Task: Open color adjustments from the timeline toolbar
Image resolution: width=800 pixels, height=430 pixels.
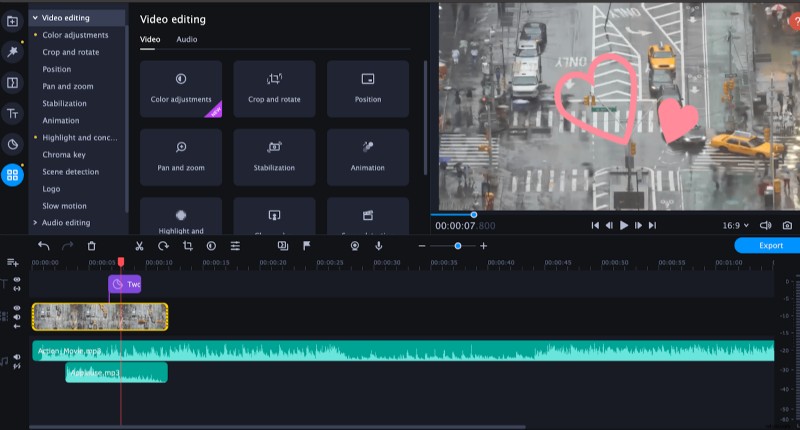Action: [211, 246]
